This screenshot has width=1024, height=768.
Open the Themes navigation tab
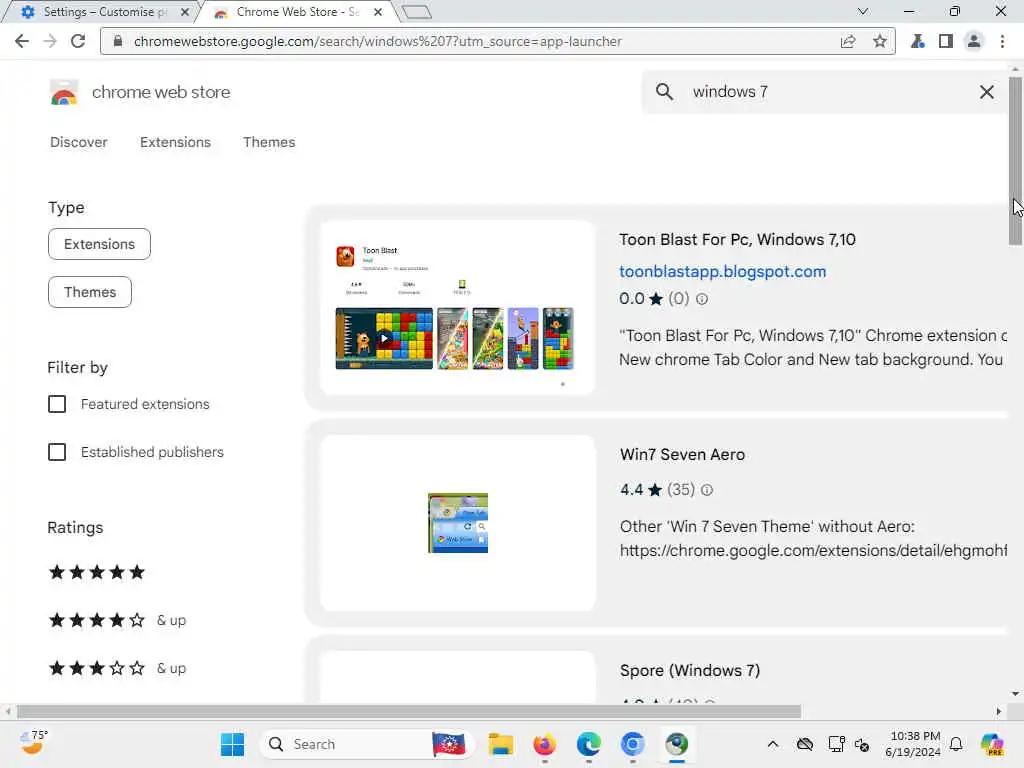(x=269, y=142)
